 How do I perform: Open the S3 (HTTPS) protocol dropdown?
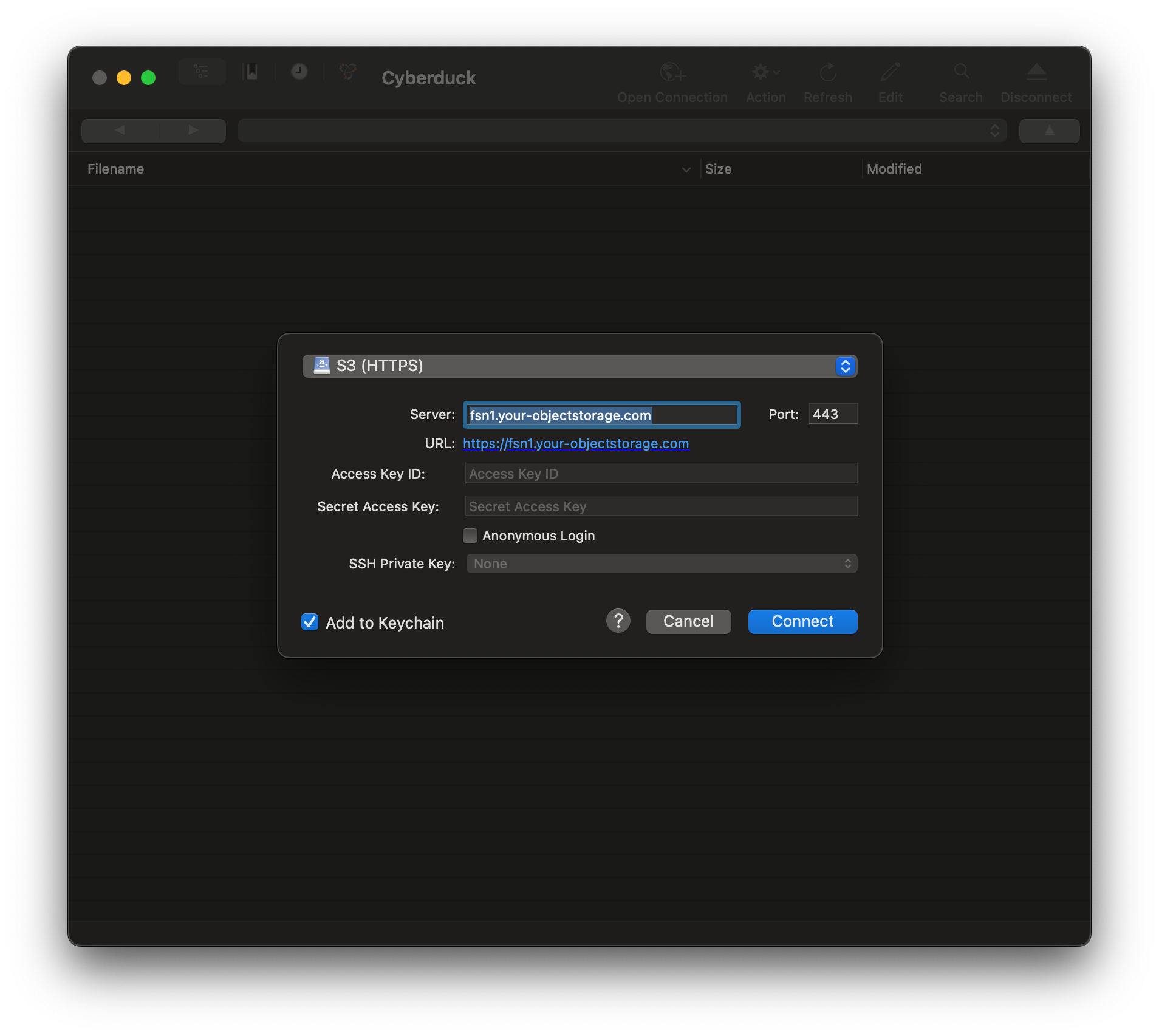pos(579,366)
